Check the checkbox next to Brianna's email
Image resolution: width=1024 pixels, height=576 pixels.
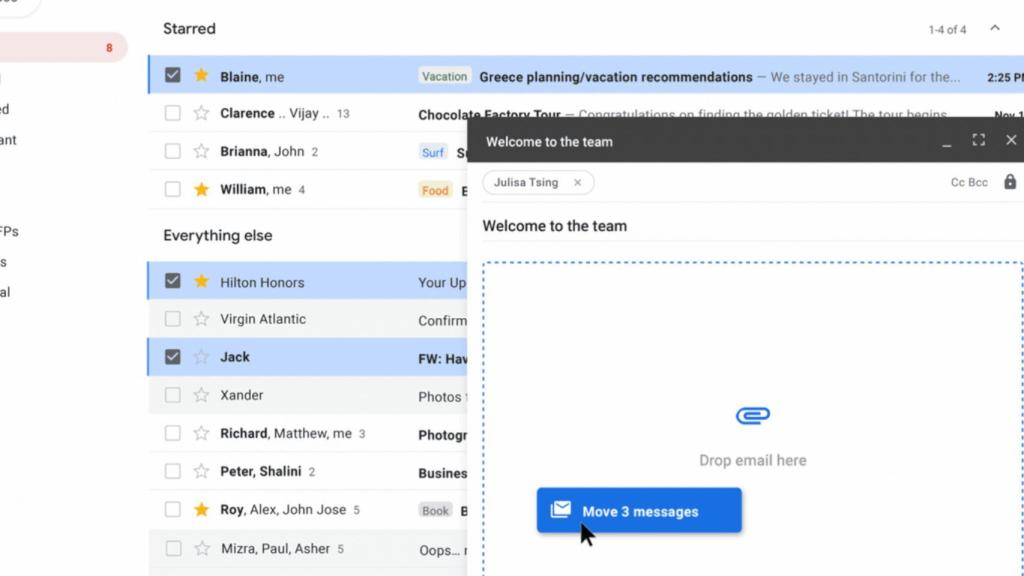coord(172,151)
